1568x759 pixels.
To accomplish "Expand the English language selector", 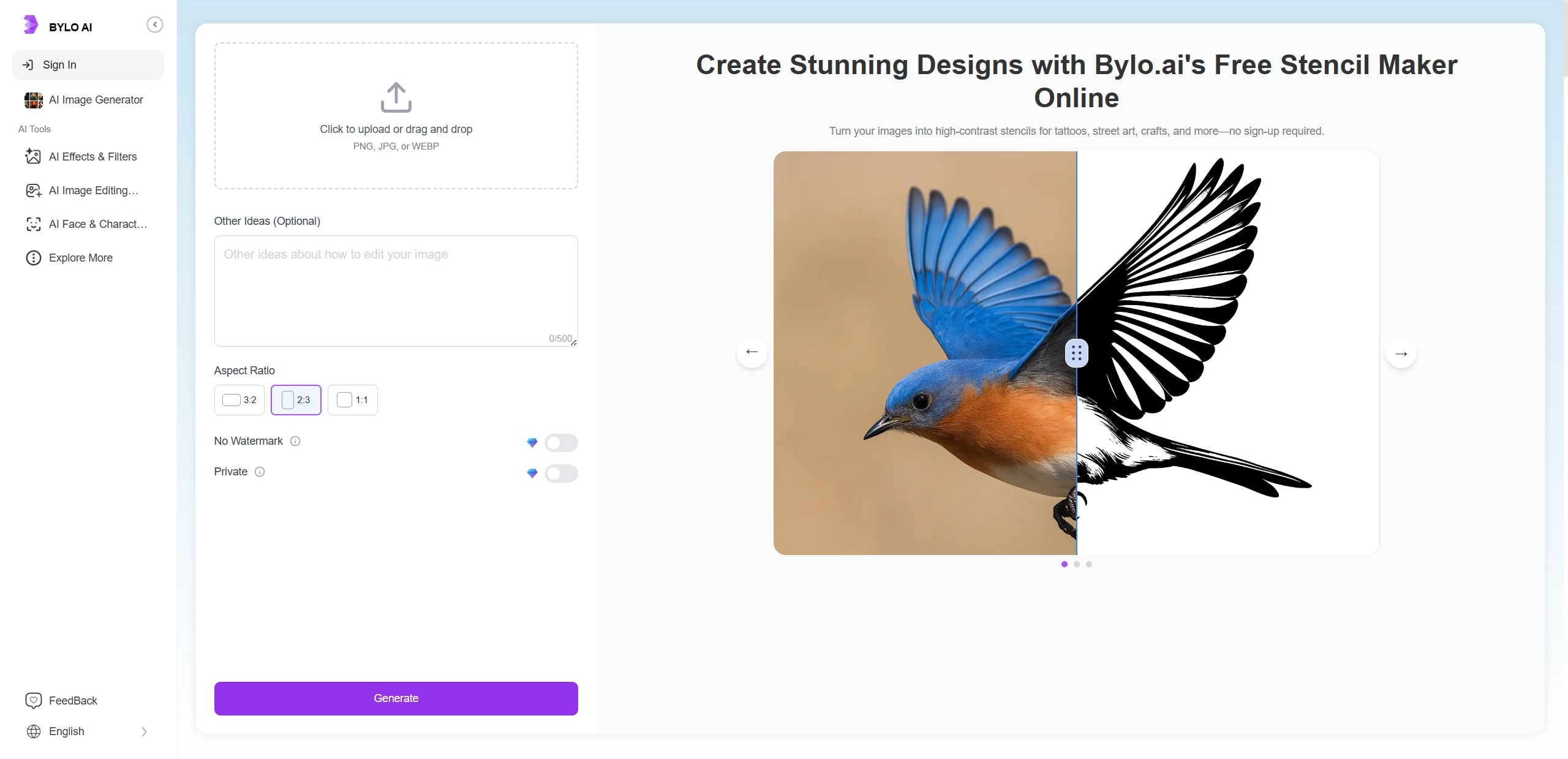I will [x=88, y=731].
